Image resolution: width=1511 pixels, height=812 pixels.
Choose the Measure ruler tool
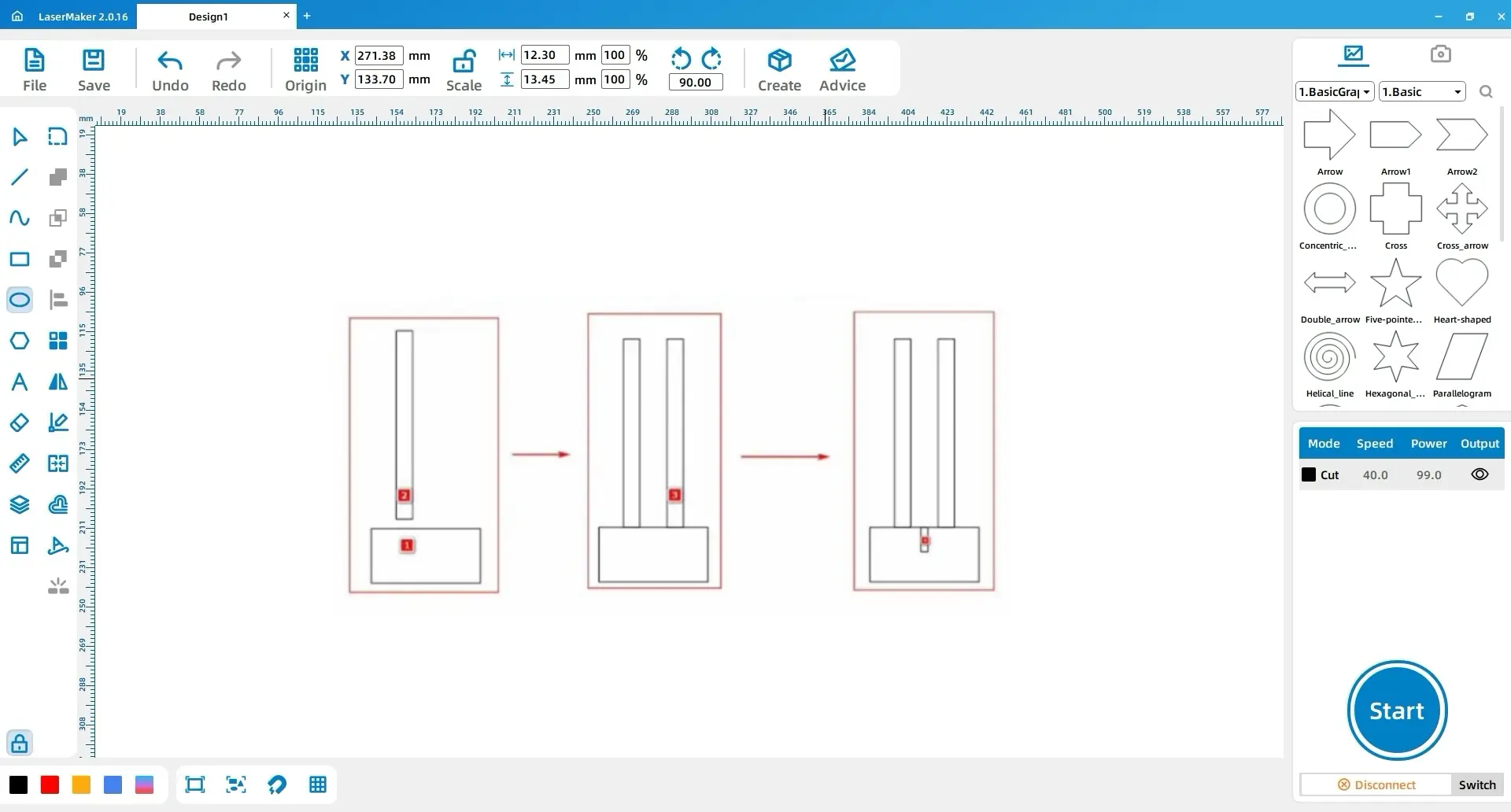[20, 463]
